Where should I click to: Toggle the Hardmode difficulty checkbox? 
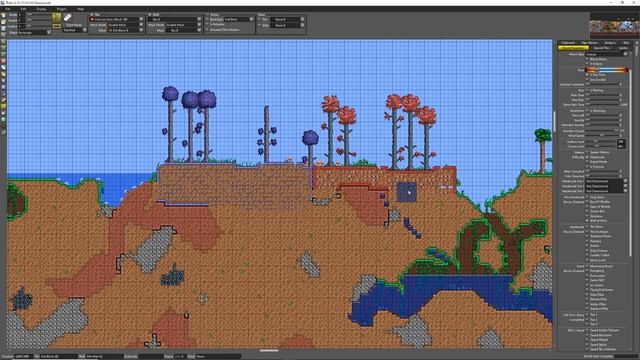tap(587, 157)
